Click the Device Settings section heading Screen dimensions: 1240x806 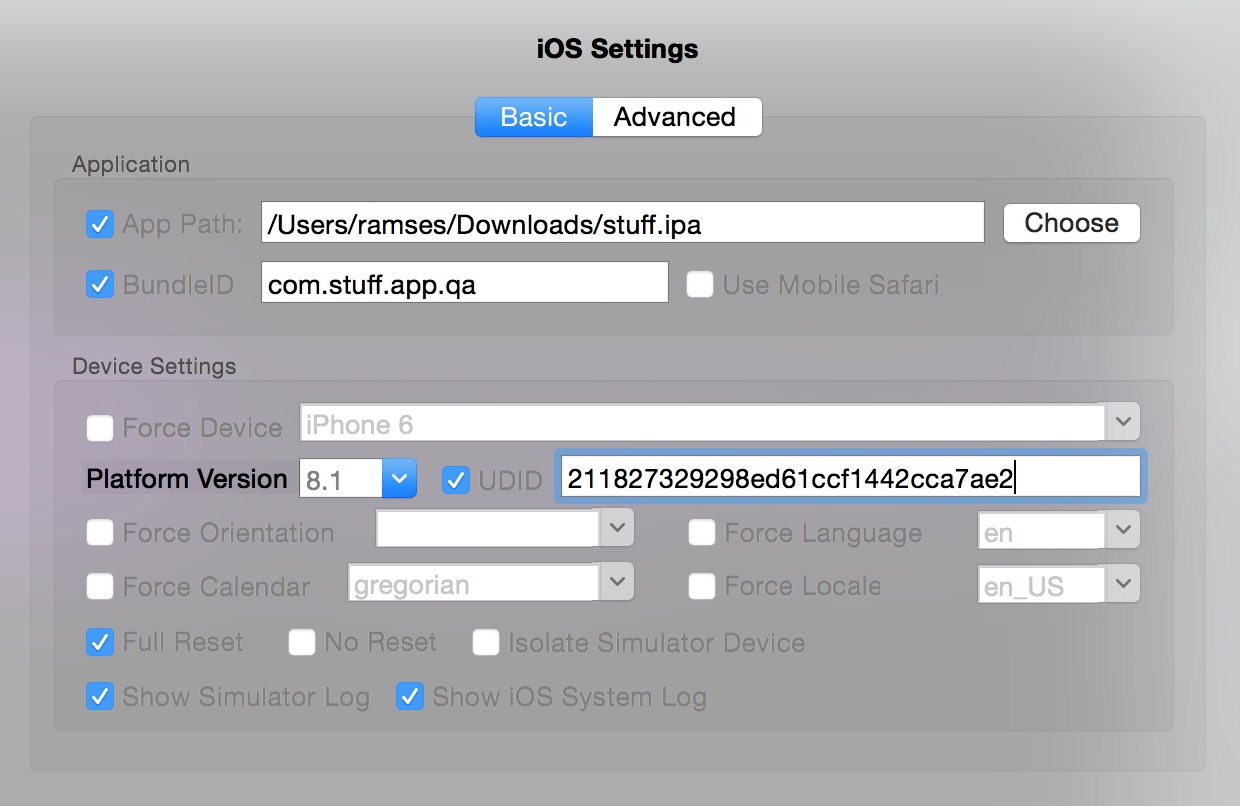tap(154, 366)
